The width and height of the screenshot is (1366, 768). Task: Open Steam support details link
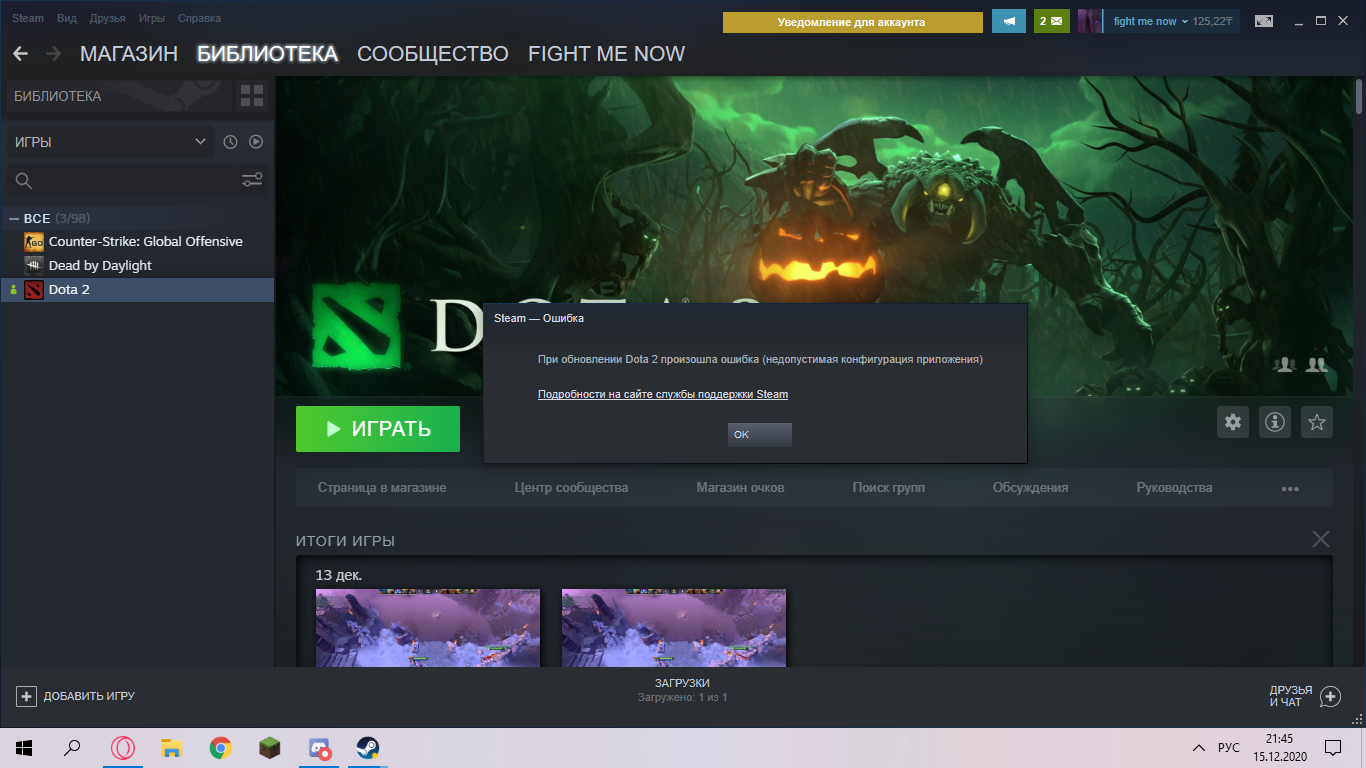[x=663, y=394]
